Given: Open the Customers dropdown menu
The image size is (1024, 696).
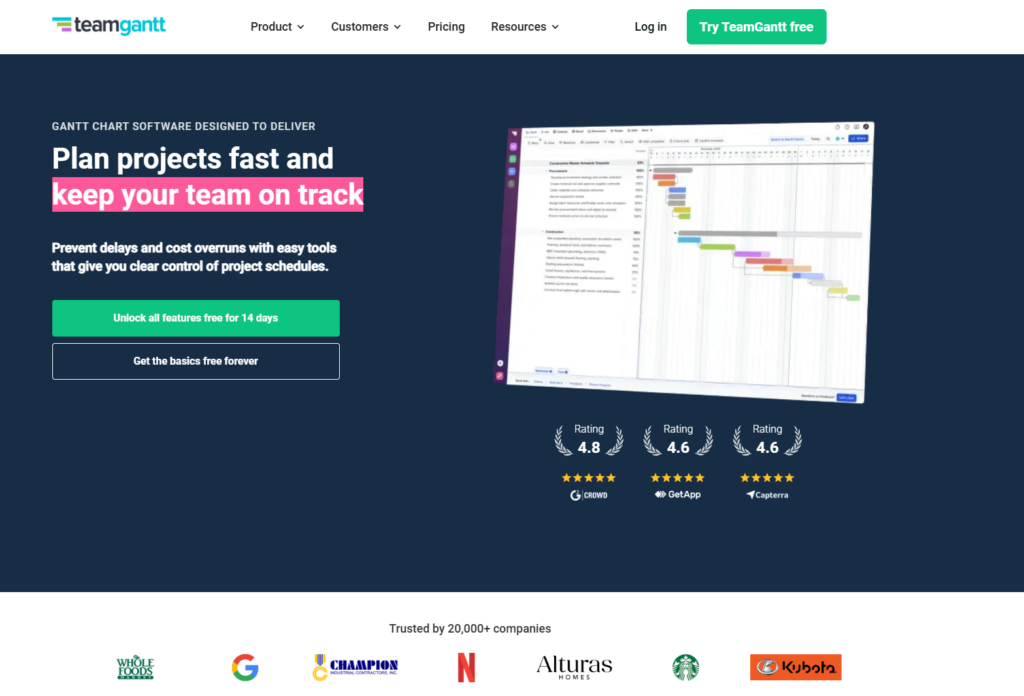Looking at the screenshot, I should (x=366, y=27).
